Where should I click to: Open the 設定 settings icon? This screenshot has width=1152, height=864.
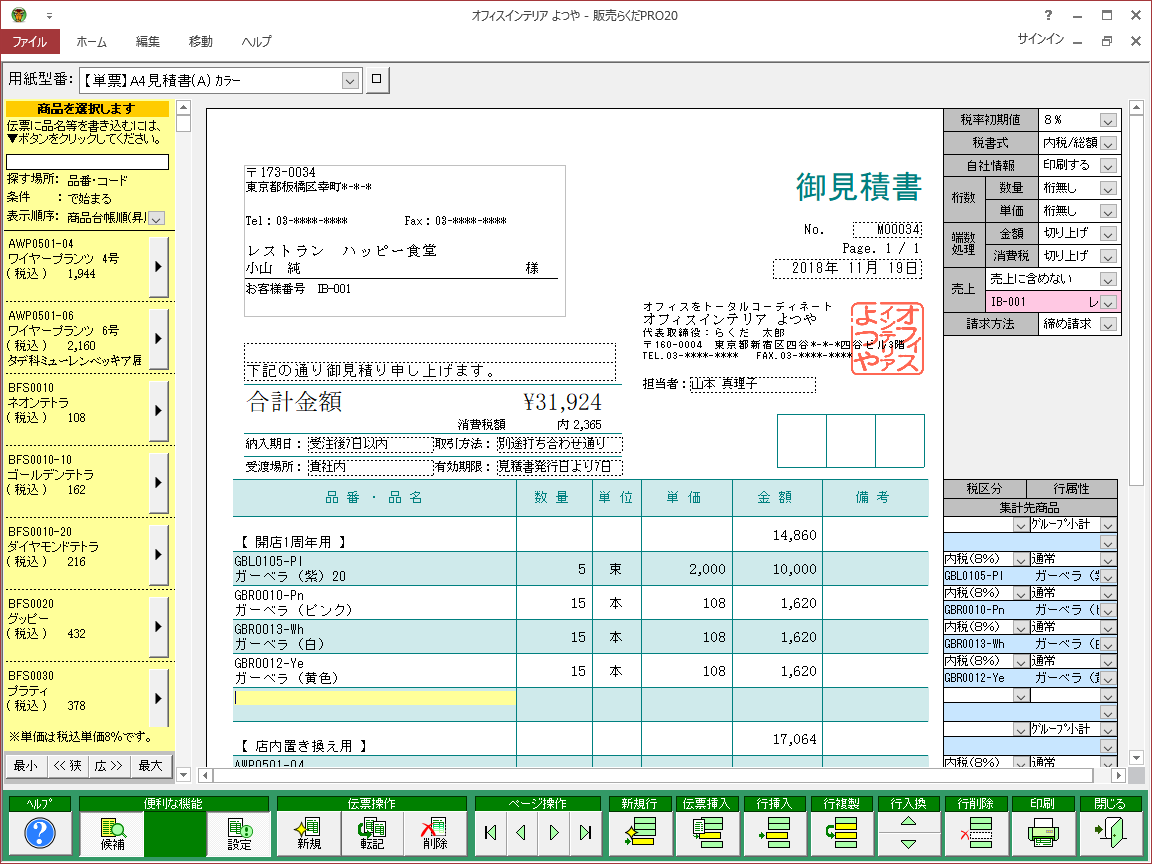point(239,833)
